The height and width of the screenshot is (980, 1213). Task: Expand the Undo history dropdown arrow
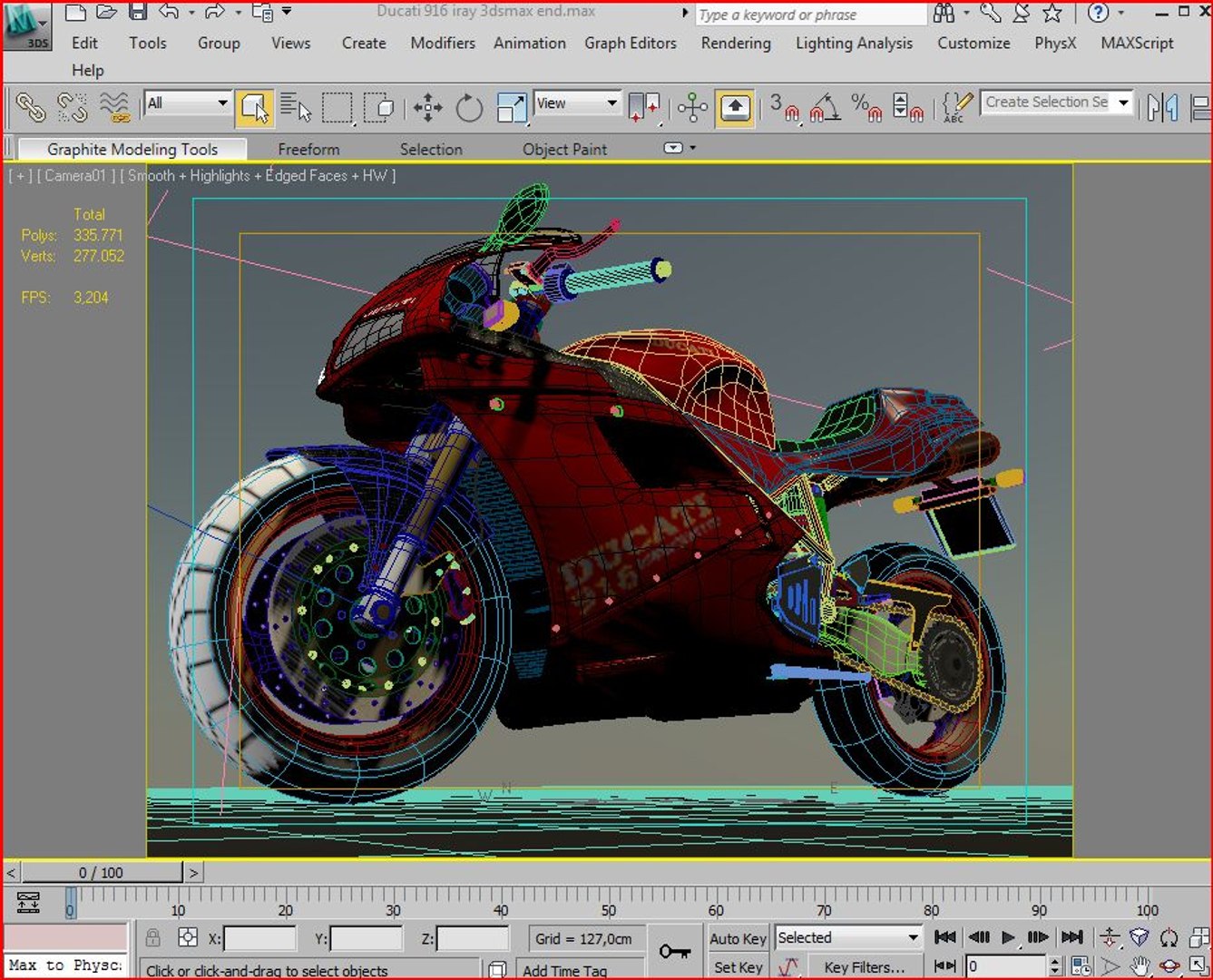tap(191, 13)
